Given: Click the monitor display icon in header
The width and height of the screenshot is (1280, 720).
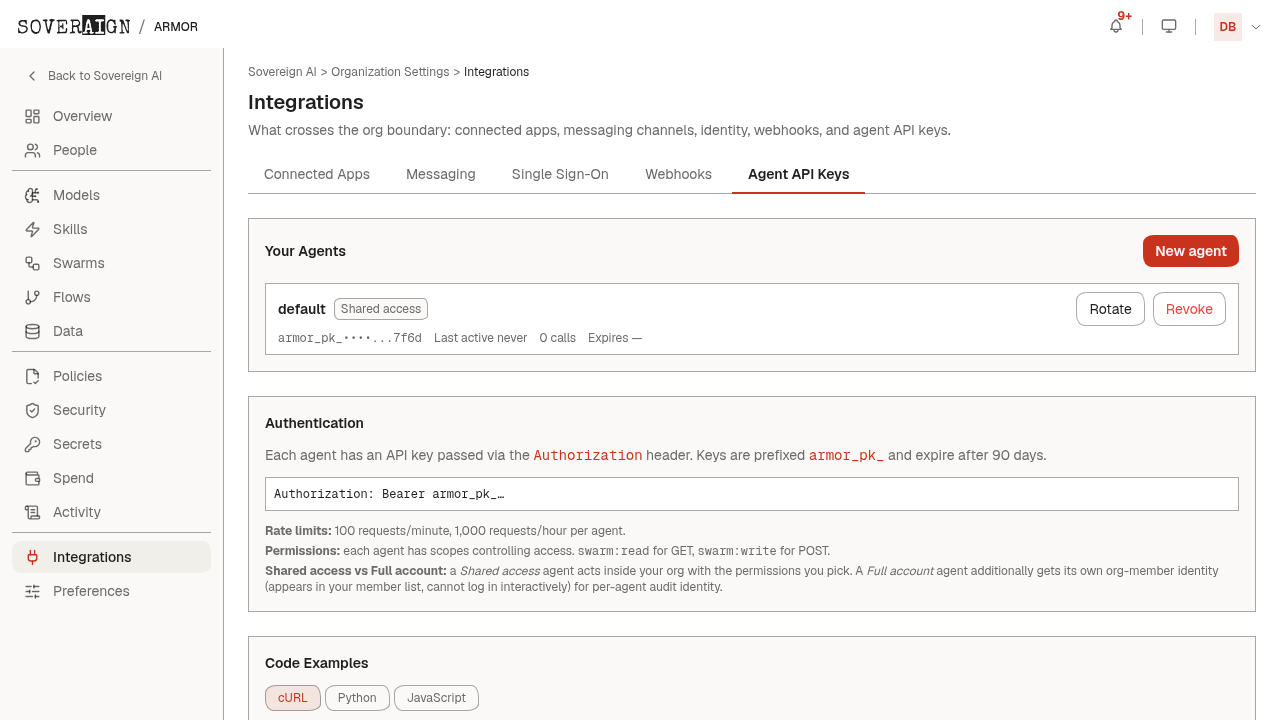Looking at the screenshot, I should tap(1169, 26).
